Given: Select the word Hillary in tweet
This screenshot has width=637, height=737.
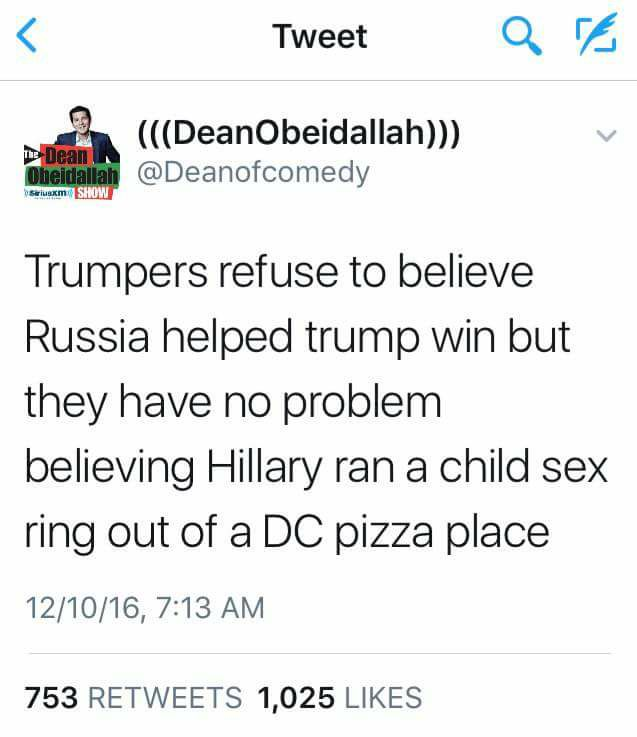Looking at the screenshot, I should point(265,467).
